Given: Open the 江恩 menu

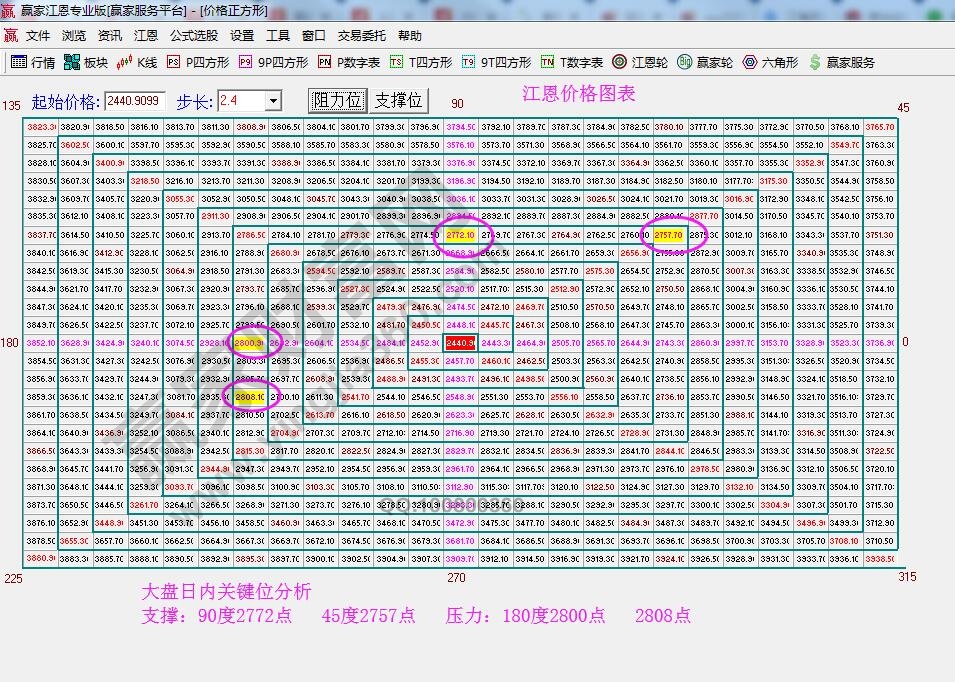Looking at the screenshot, I should [146, 35].
